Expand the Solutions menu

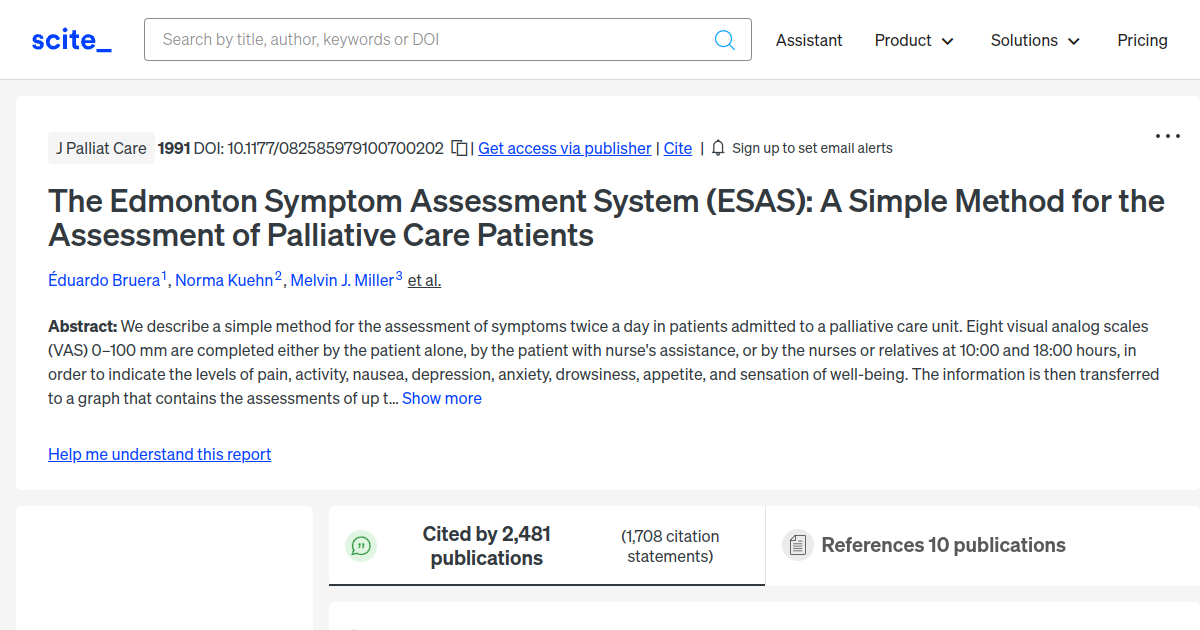coord(1034,40)
